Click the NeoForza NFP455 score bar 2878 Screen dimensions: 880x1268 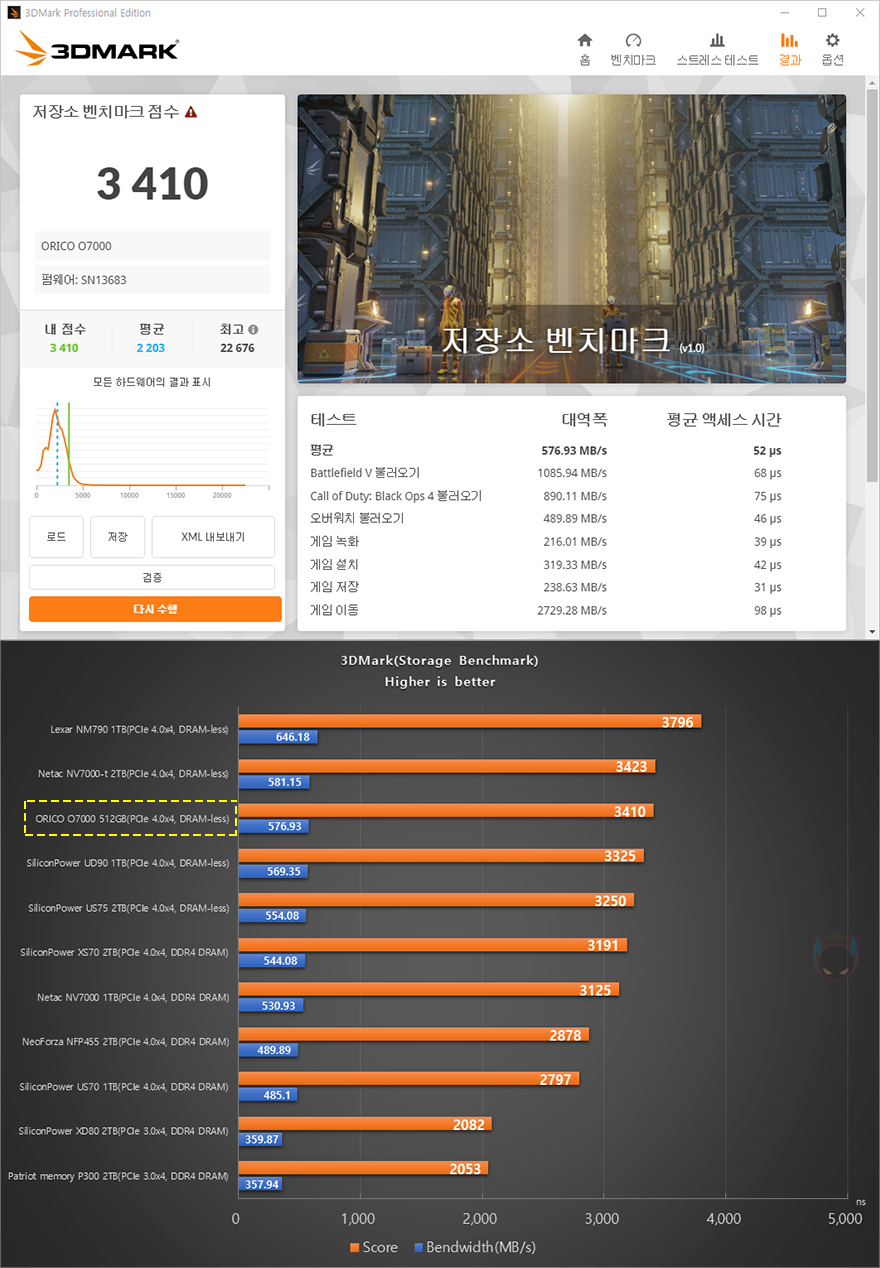(413, 1035)
